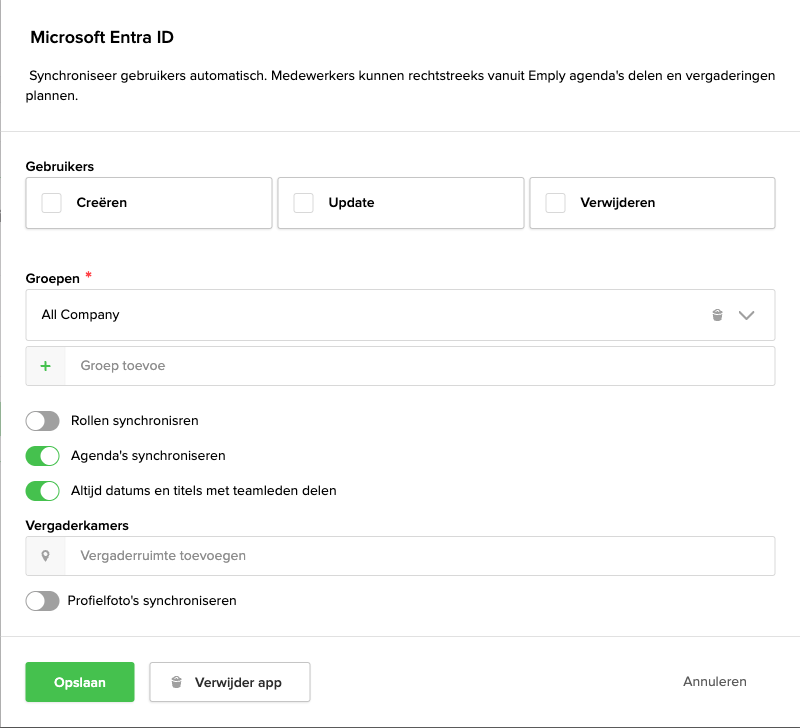Save settings with the Opslaan button
800x728 pixels.
80,682
